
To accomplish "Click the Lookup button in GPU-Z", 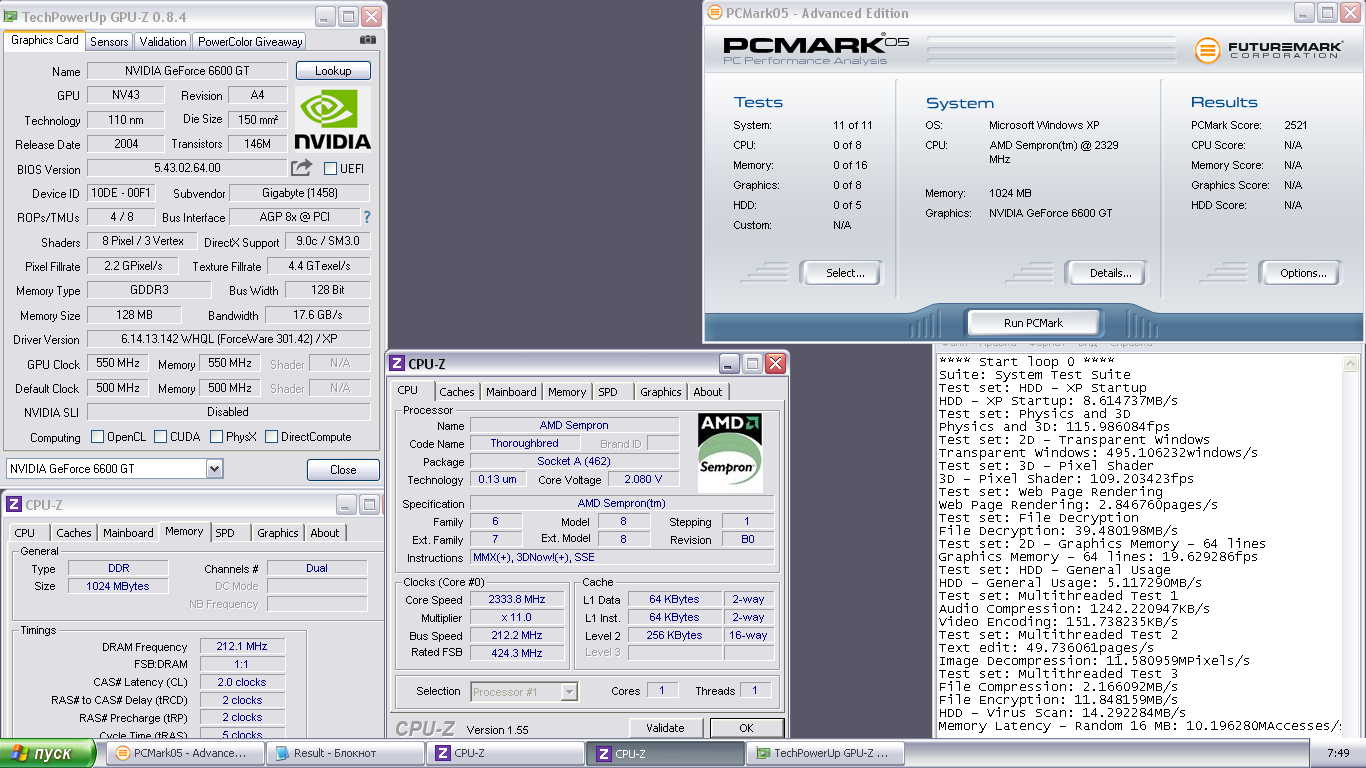I will click(x=333, y=71).
